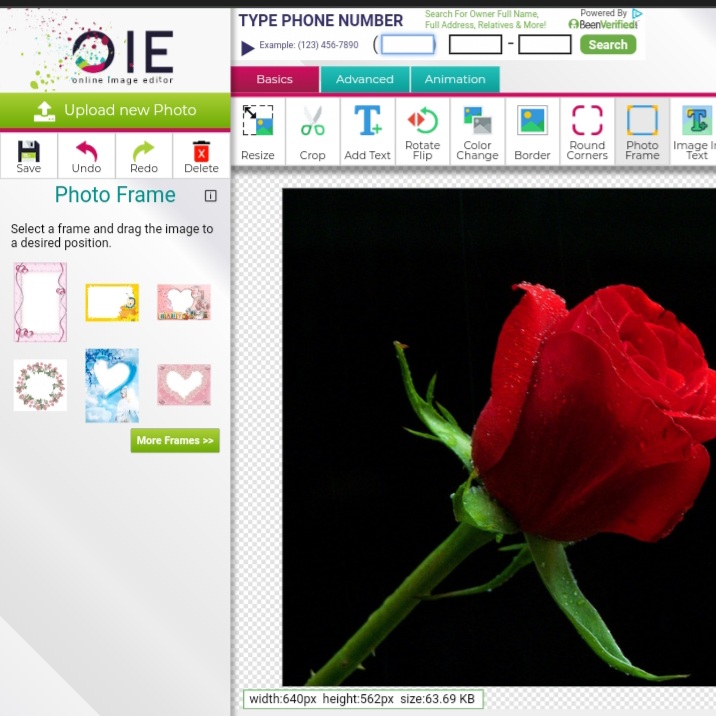
Task: Open the Color Change tool
Action: pyautogui.click(x=477, y=132)
